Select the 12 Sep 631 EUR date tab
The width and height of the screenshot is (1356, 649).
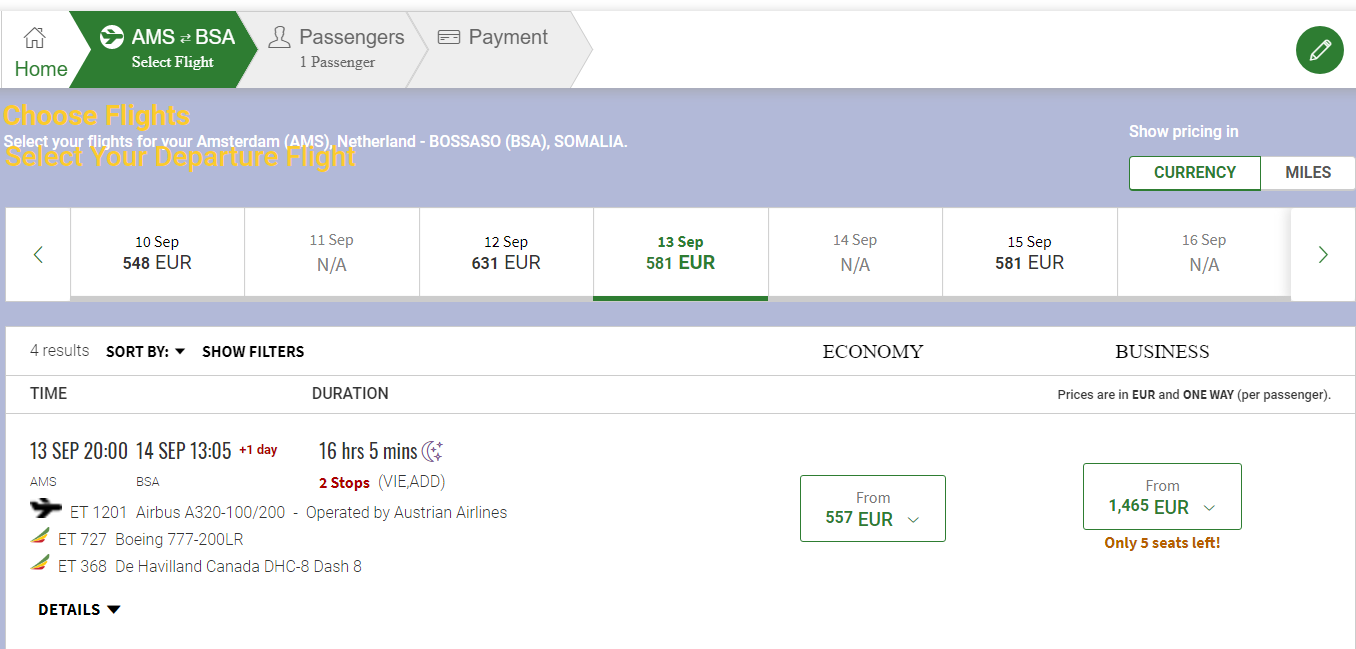click(506, 253)
